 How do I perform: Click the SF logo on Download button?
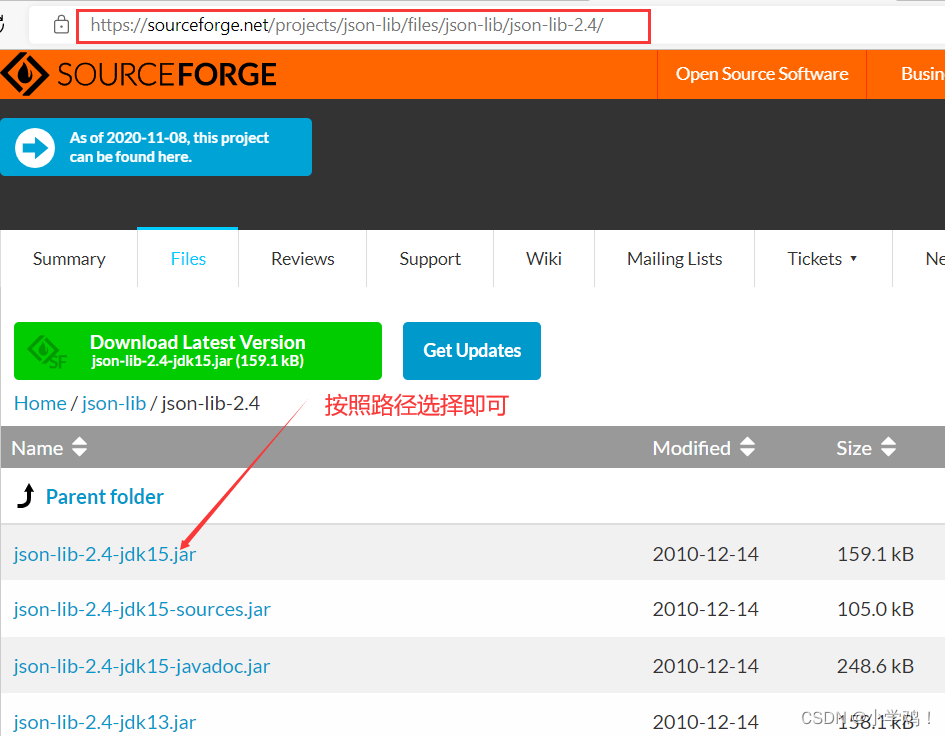point(48,352)
